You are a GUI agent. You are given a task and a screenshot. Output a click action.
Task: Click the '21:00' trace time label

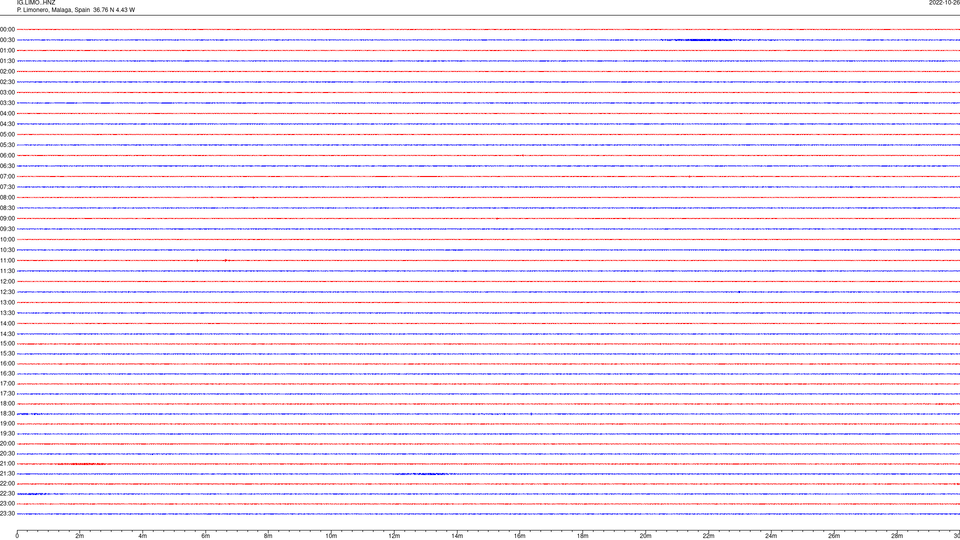(x=7, y=464)
